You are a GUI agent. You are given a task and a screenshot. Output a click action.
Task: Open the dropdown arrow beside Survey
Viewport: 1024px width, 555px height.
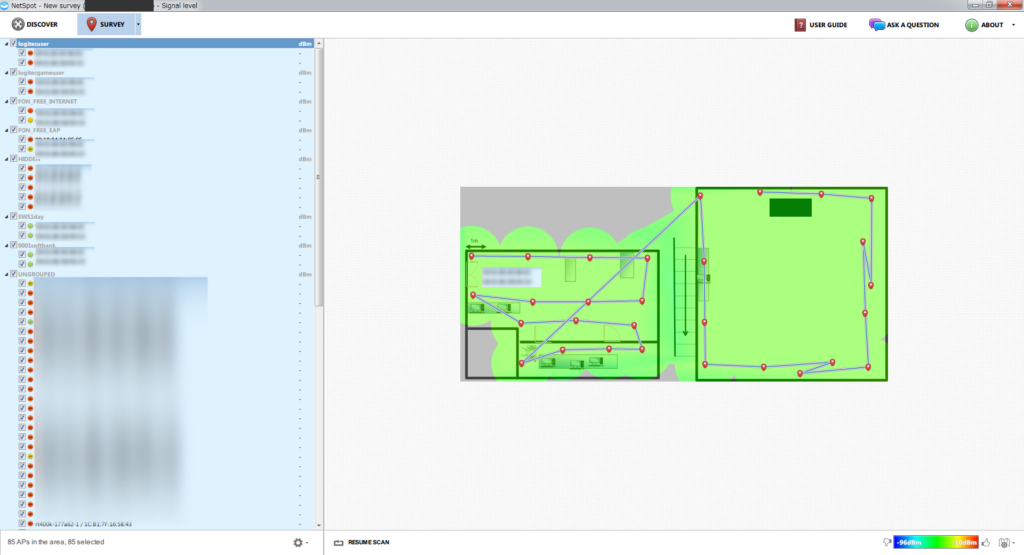coord(138,24)
